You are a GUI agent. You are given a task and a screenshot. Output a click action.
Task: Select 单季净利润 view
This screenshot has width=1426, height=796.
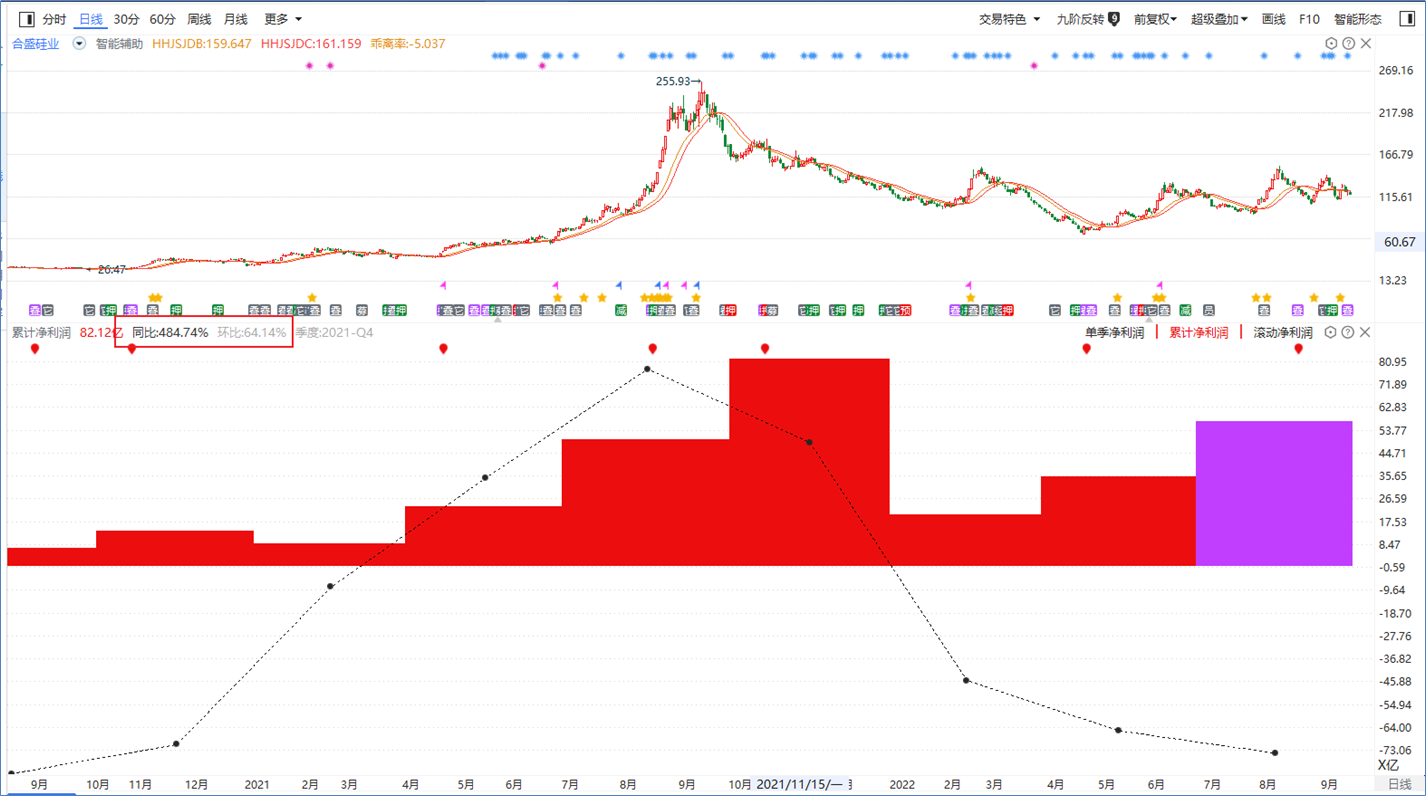[x=1114, y=333]
